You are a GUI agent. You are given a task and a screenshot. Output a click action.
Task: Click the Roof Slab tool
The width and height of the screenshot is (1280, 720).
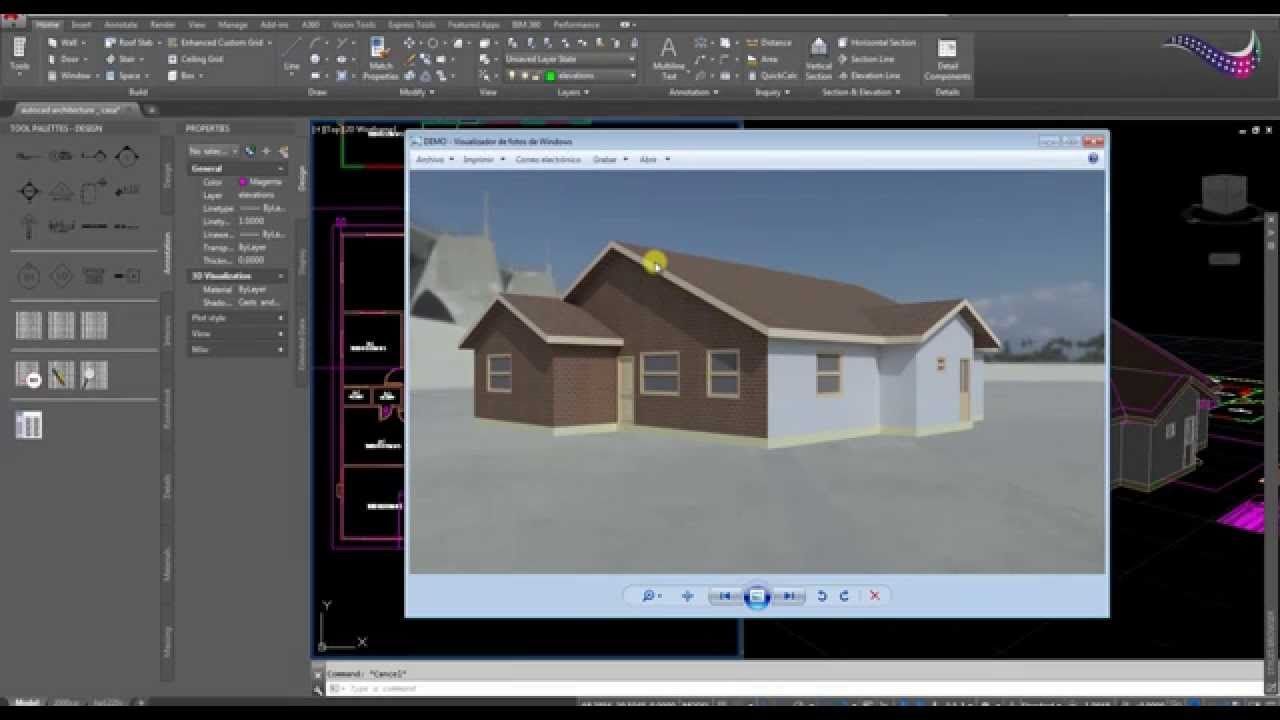[x=130, y=43]
